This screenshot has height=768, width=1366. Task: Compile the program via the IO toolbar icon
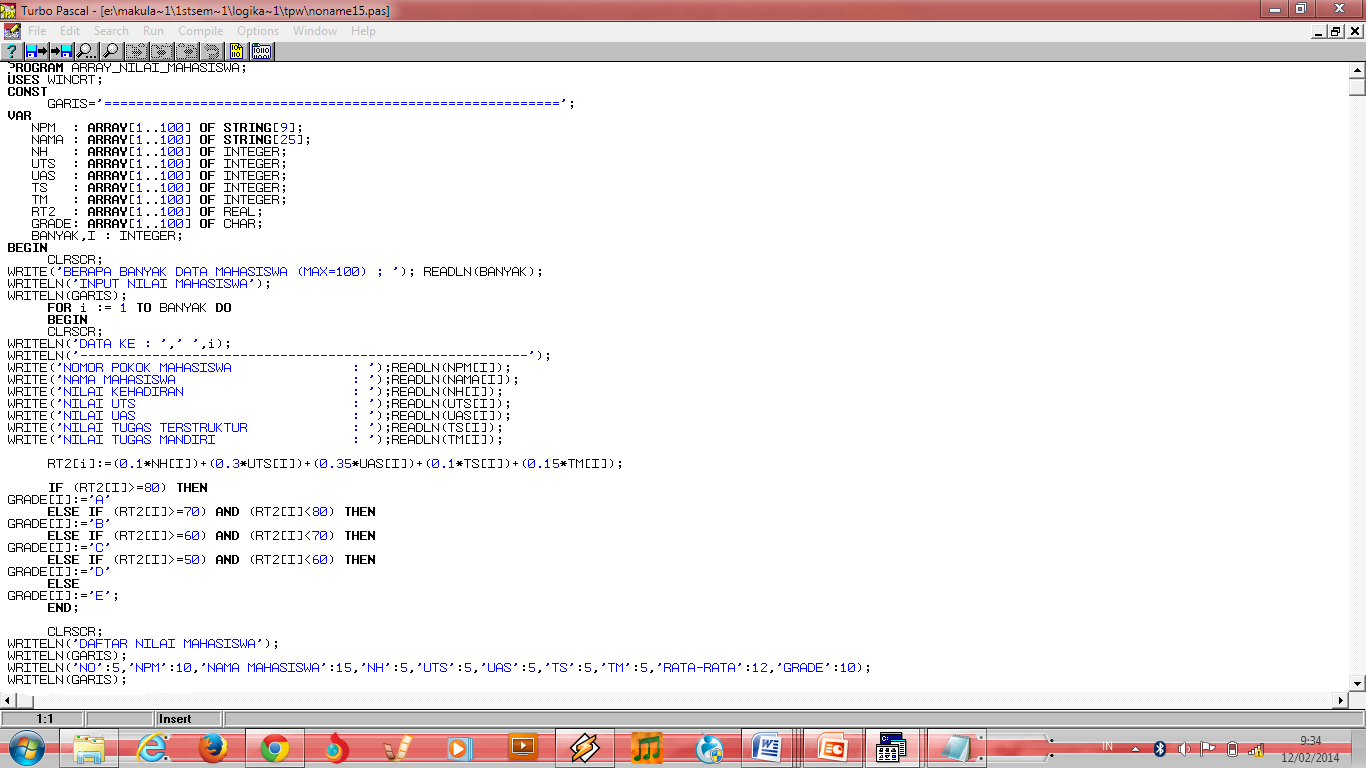236,51
